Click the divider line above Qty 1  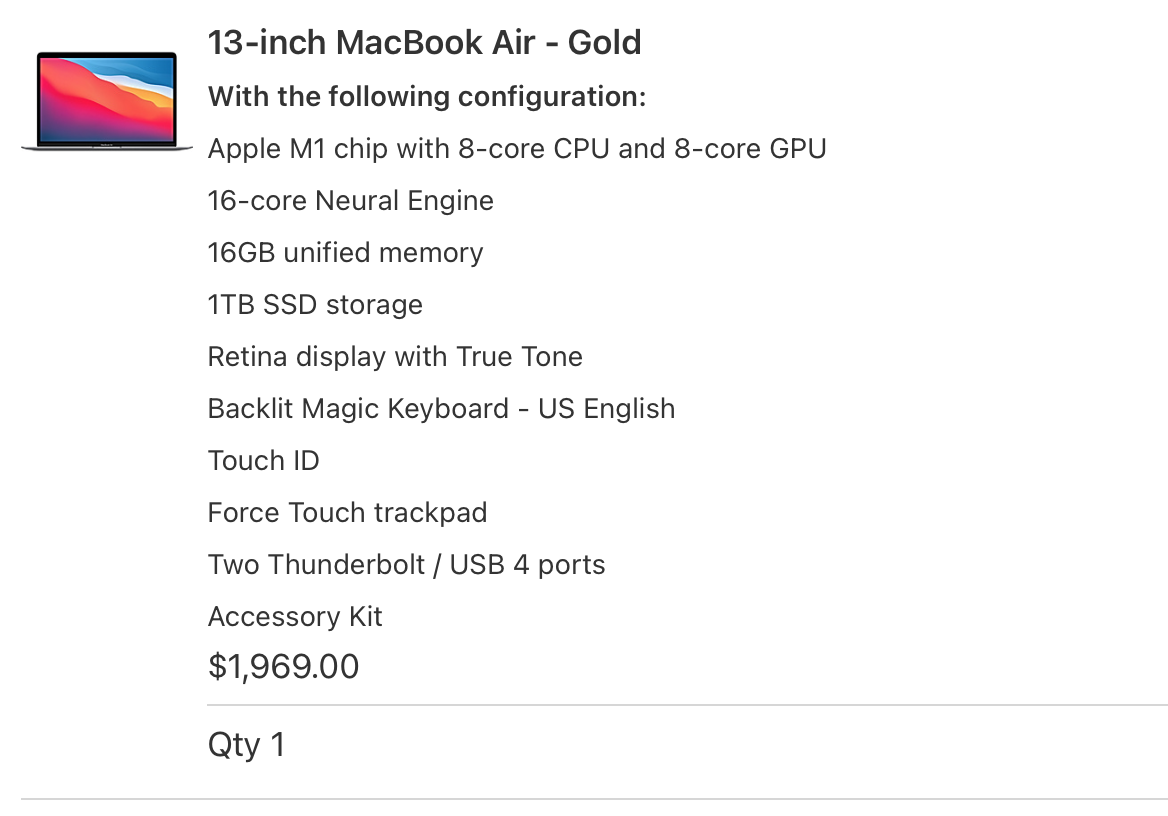(688, 704)
